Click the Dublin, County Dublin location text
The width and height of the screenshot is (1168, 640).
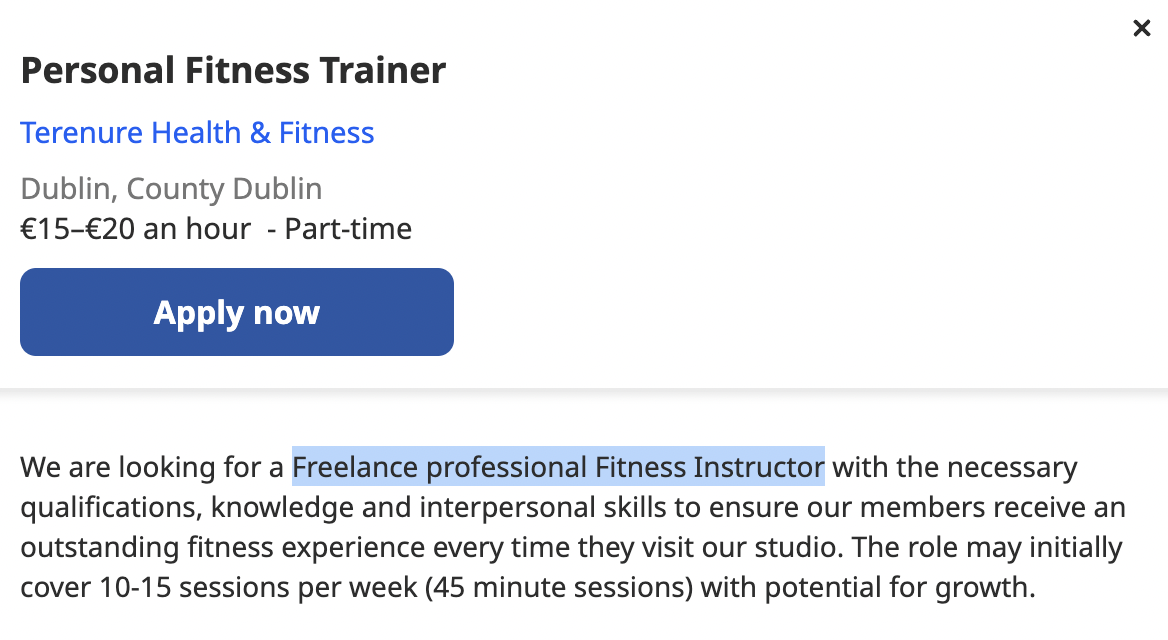point(171,188)
